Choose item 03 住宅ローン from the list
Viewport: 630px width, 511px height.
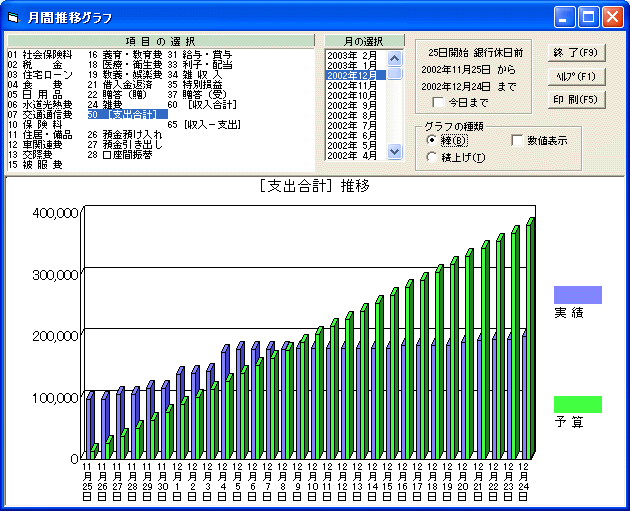coord(40,74)
